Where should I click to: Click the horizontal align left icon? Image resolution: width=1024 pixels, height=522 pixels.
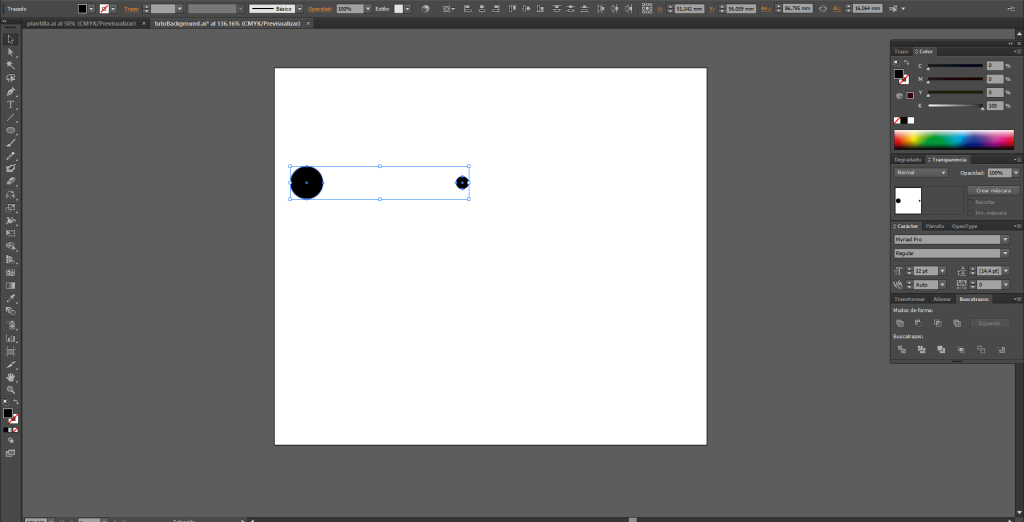point(468,9)
